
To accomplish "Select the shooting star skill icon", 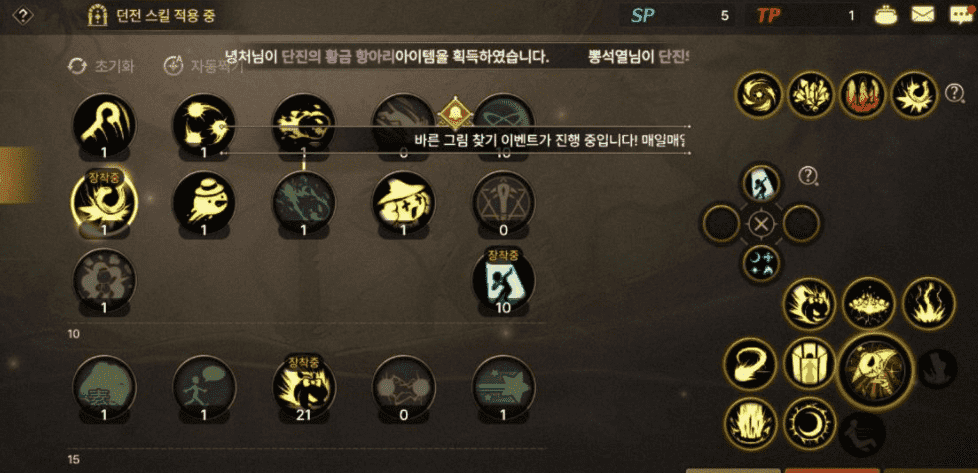I will point(503,387).
